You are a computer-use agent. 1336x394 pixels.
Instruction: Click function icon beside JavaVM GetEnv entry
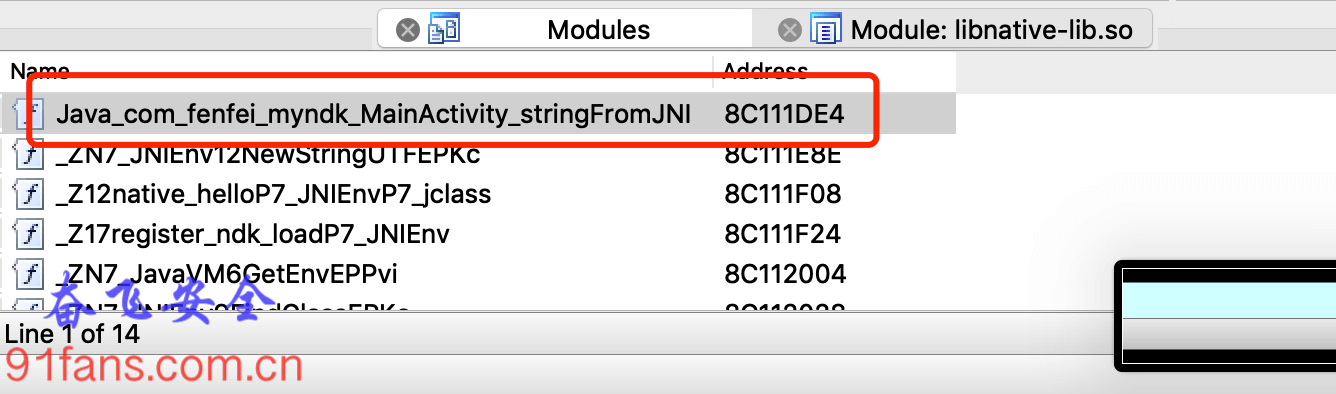pyautogui.click(x=30, y=274)
